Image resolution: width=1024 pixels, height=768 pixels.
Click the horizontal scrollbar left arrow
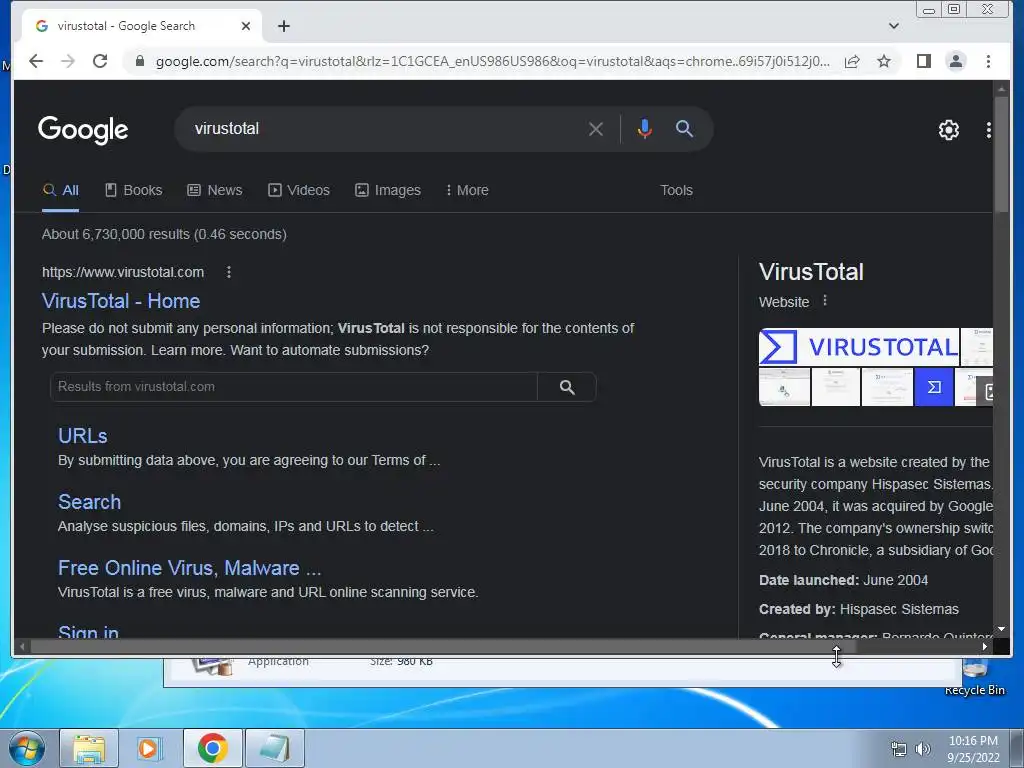[x=22, y=647]
